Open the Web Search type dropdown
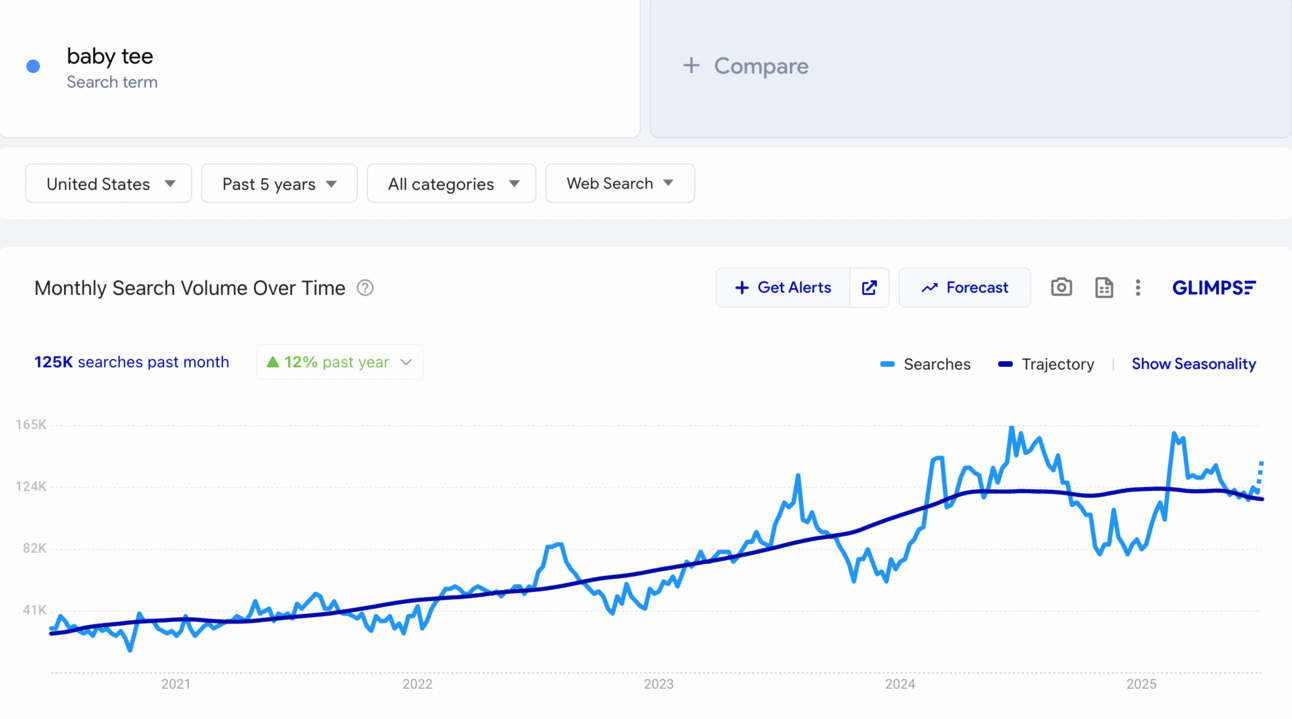The width and height of the screenshot is (1292, 719). point(620,184)
